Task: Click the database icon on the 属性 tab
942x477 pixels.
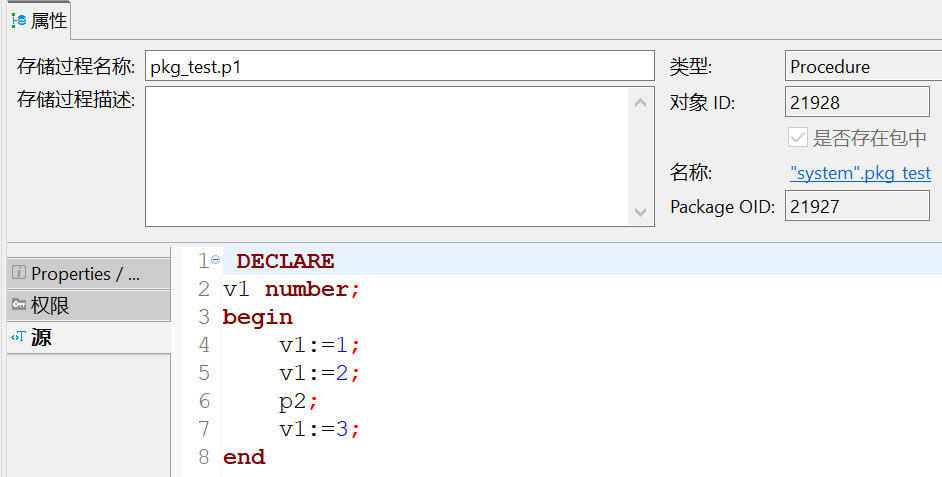Action: [x=19, y=20]
